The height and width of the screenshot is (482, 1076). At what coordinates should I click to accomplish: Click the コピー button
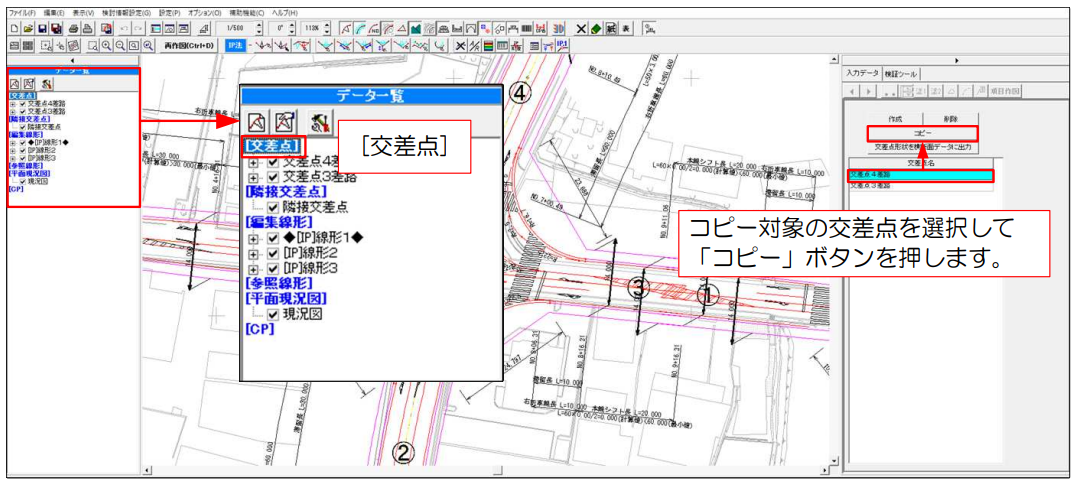[920, 131]
